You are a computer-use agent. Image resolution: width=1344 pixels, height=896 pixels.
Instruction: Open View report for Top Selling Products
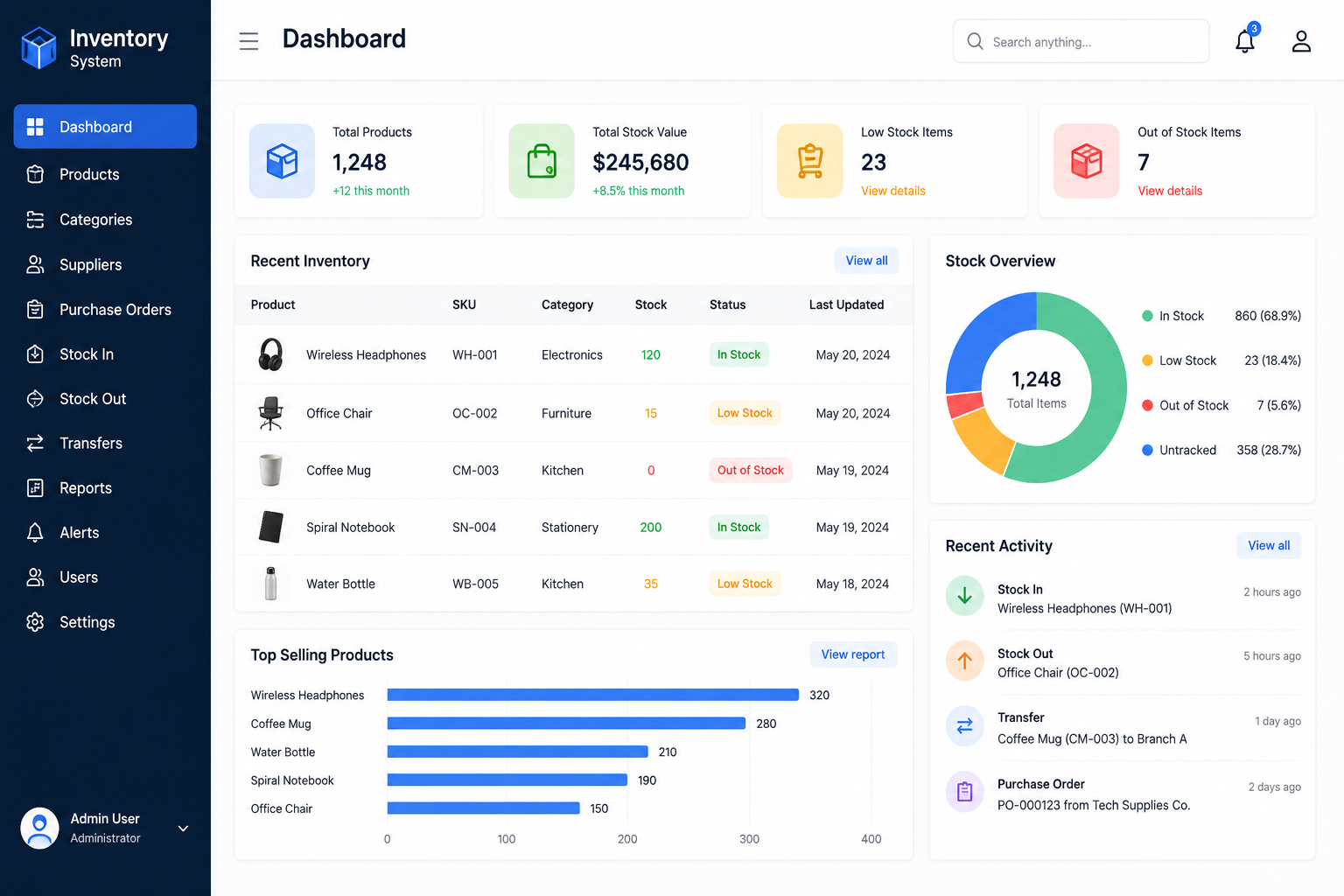coord(853,654)
